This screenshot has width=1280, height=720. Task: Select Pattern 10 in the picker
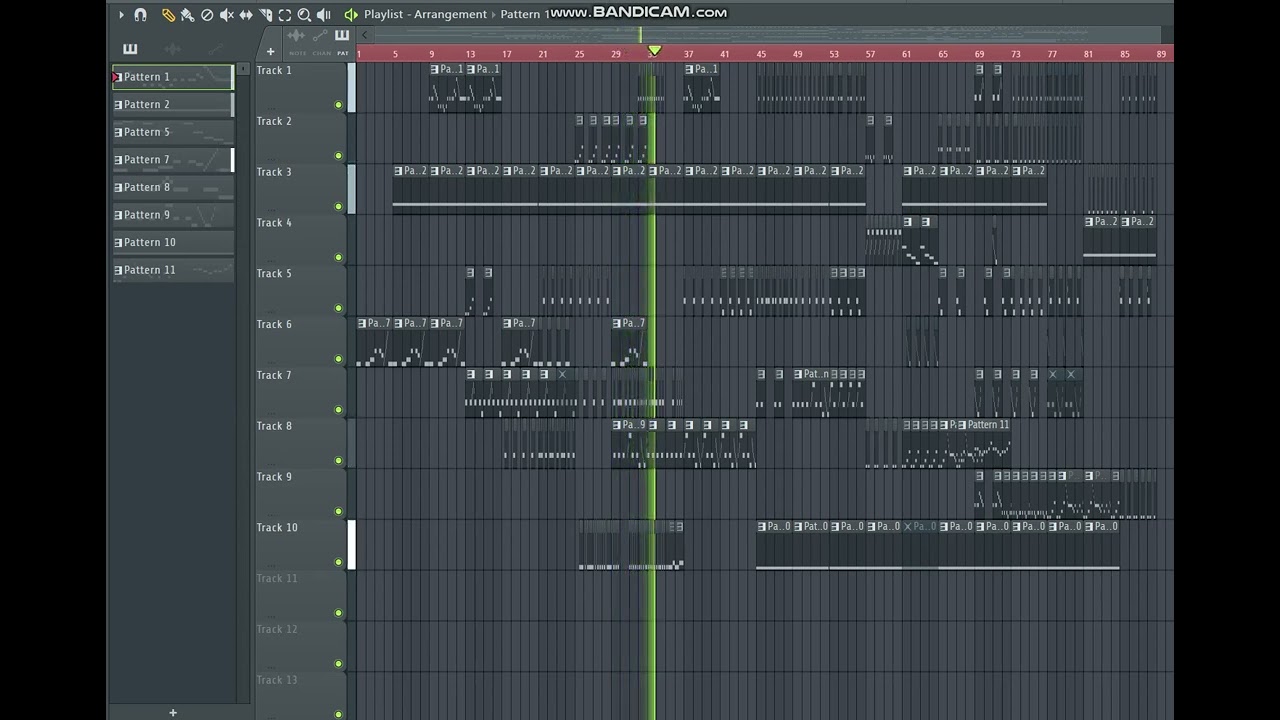point(173,242)
